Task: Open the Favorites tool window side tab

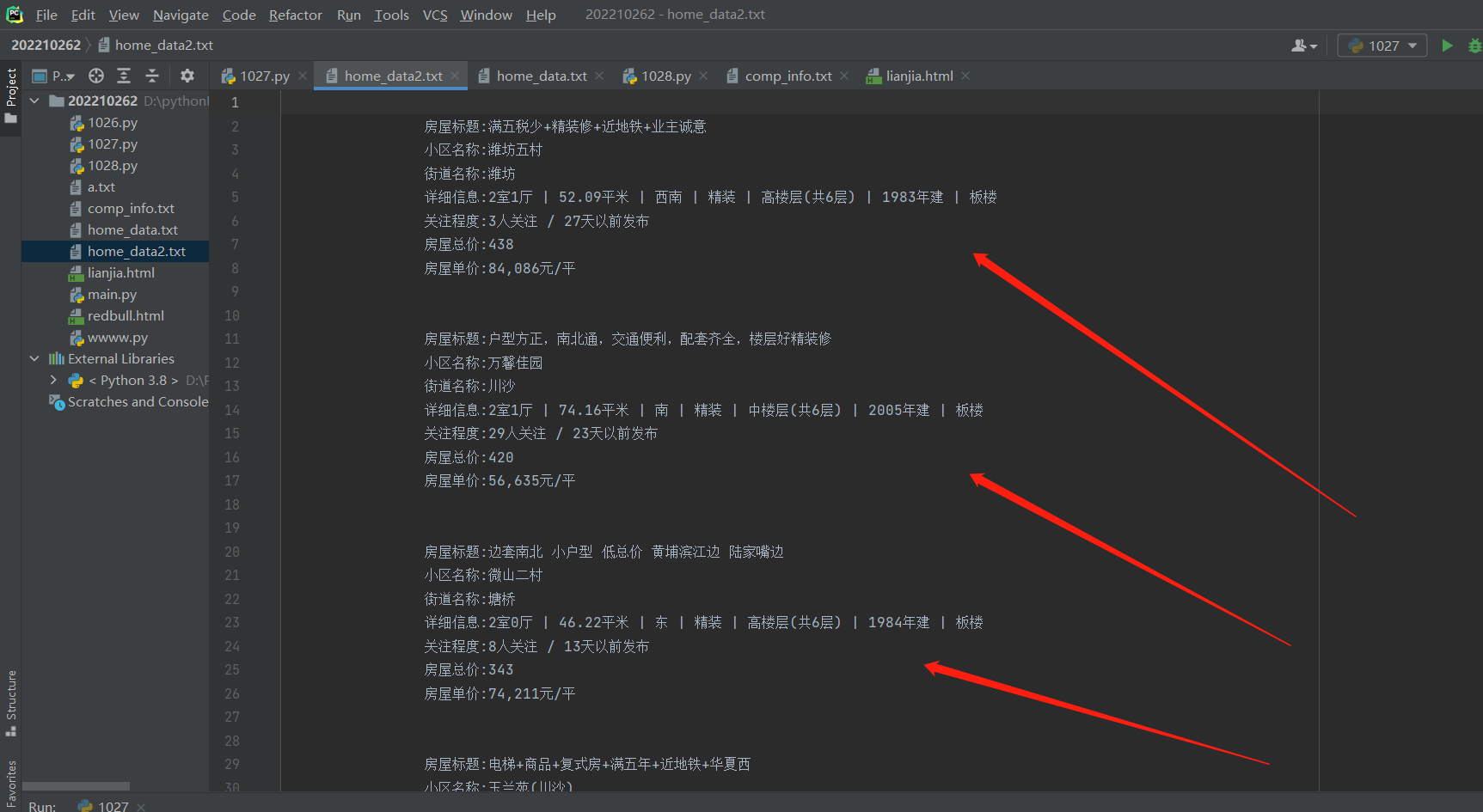Action: [x=11, y=784]
